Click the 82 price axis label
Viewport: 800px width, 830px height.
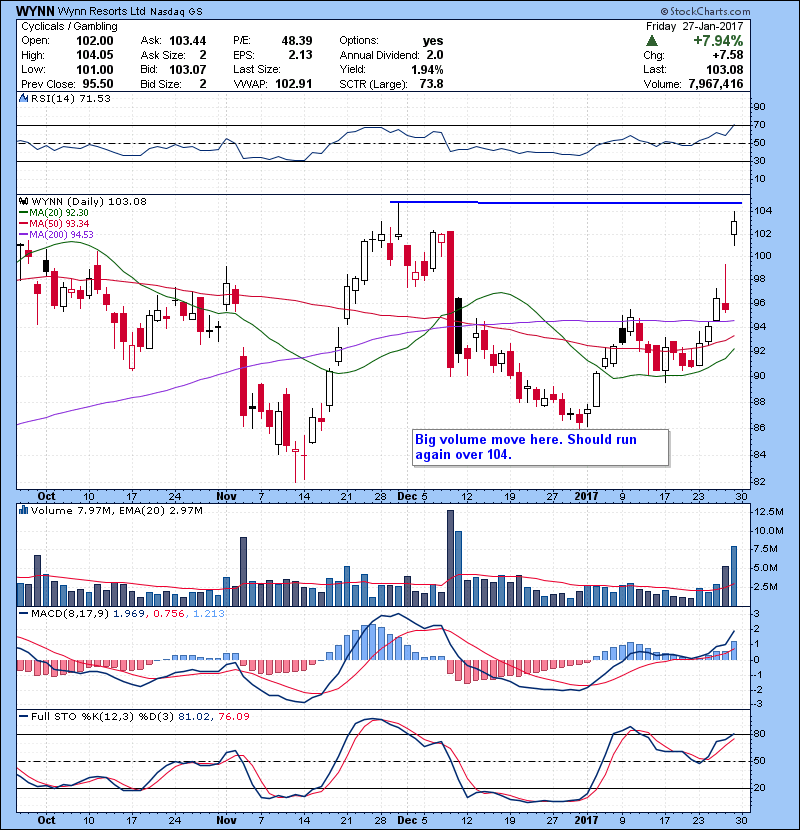point(759,482)
